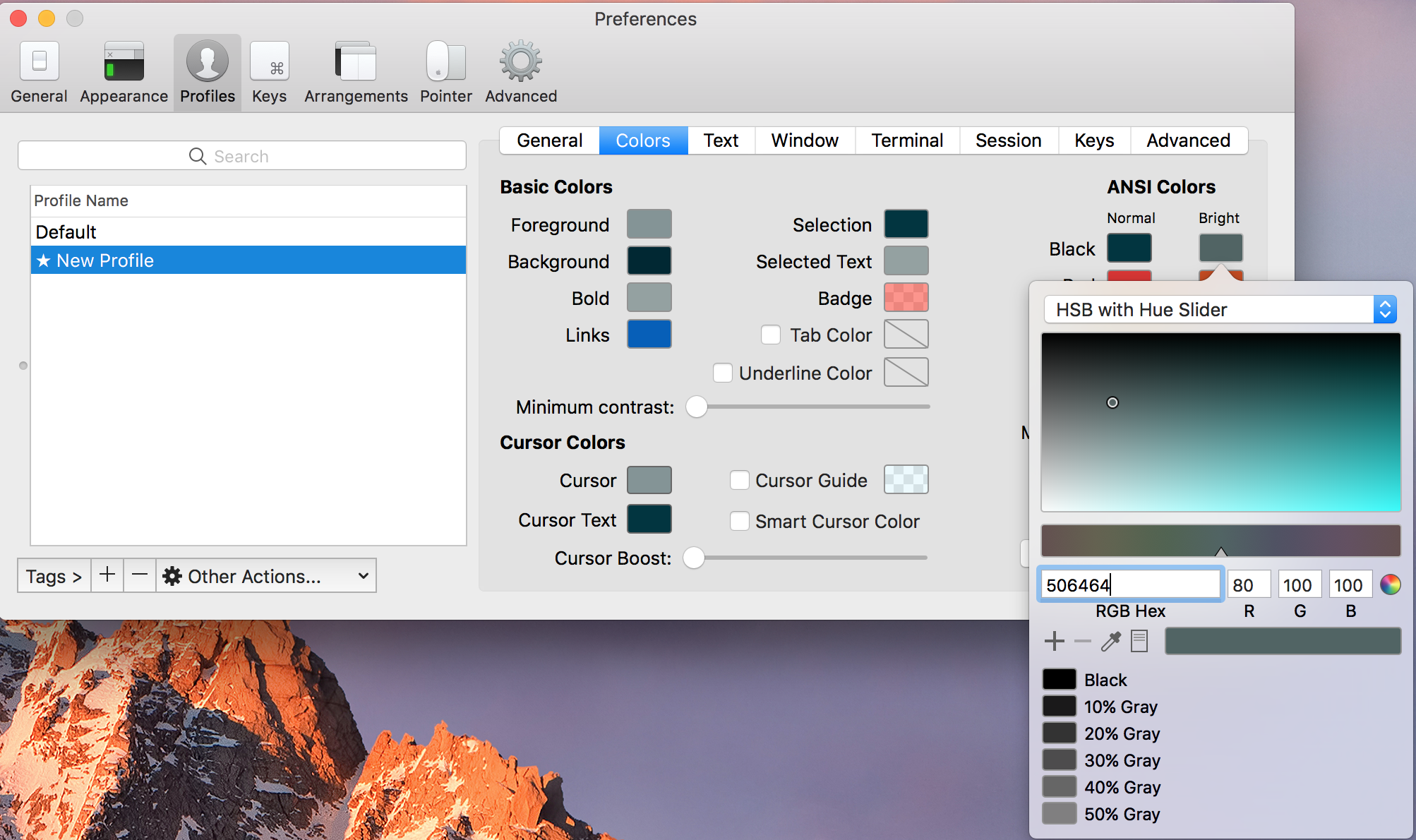Open the HSB with Hue Slider dropdown
This screenshot has width=1416, height=840.
[x=1220, y=309]
